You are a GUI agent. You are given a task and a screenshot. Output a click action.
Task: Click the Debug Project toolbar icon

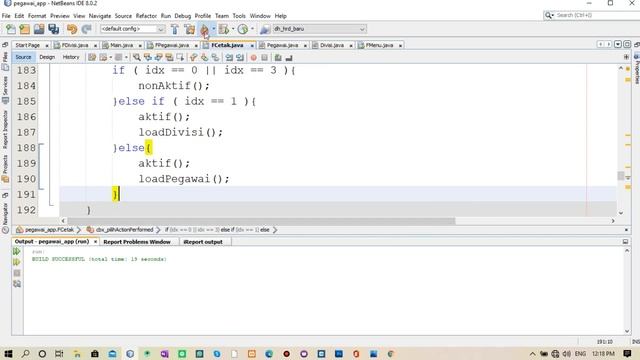click(223, 29)
